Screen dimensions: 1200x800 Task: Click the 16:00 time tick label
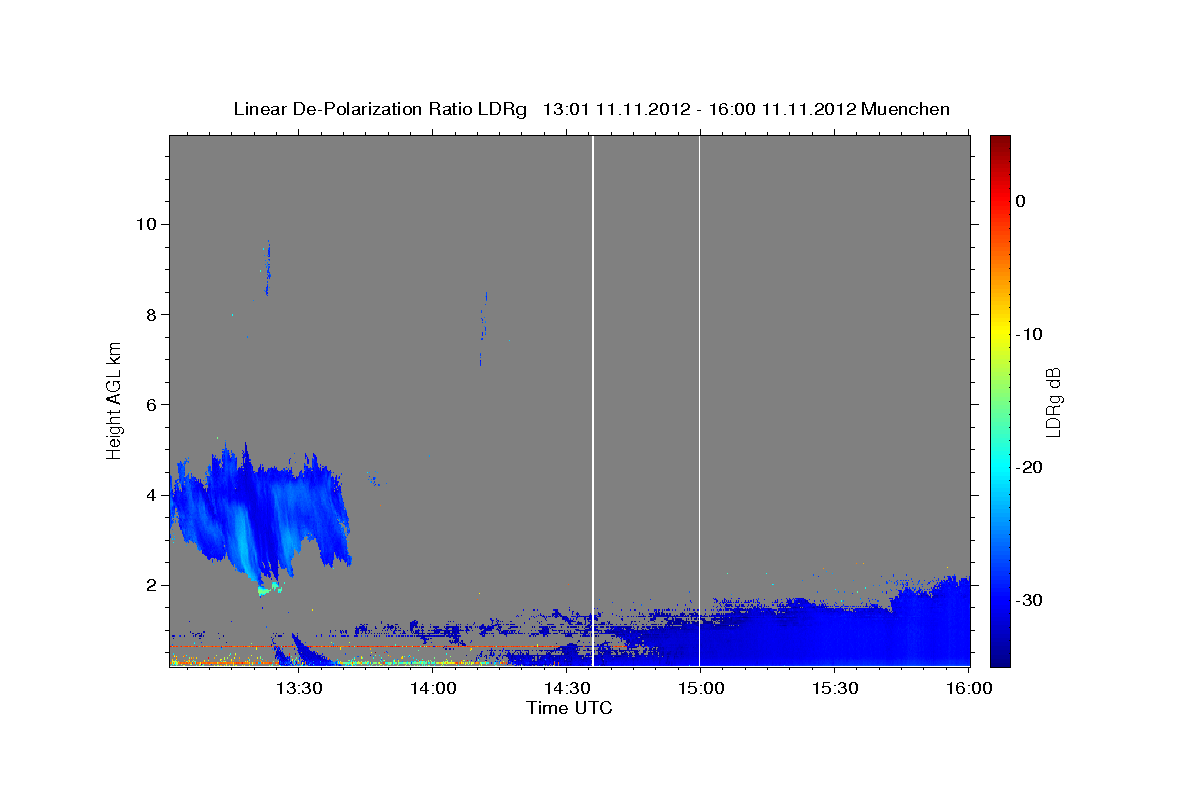coord(969,688)
